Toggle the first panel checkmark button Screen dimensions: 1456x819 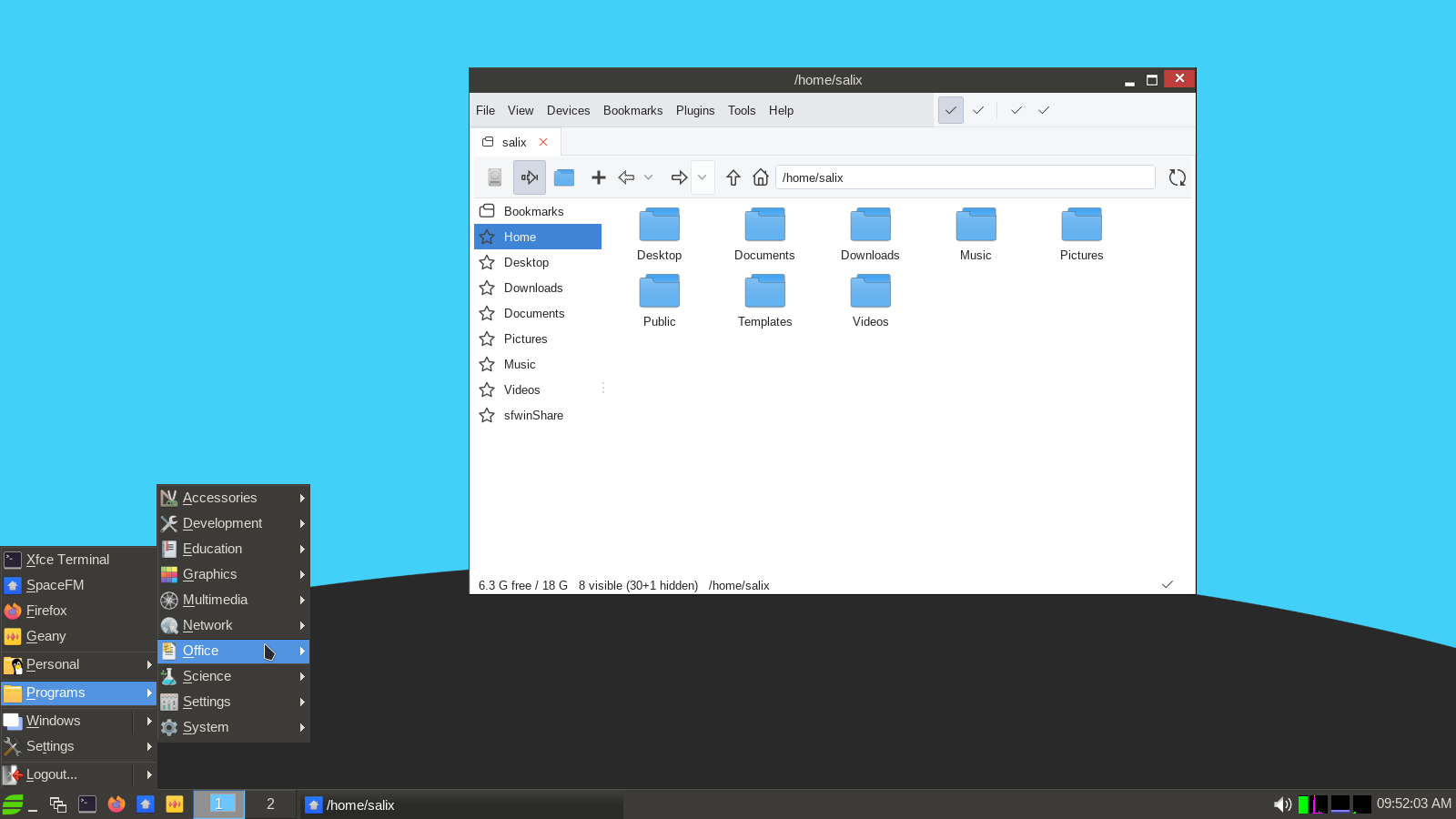point(951,110)
